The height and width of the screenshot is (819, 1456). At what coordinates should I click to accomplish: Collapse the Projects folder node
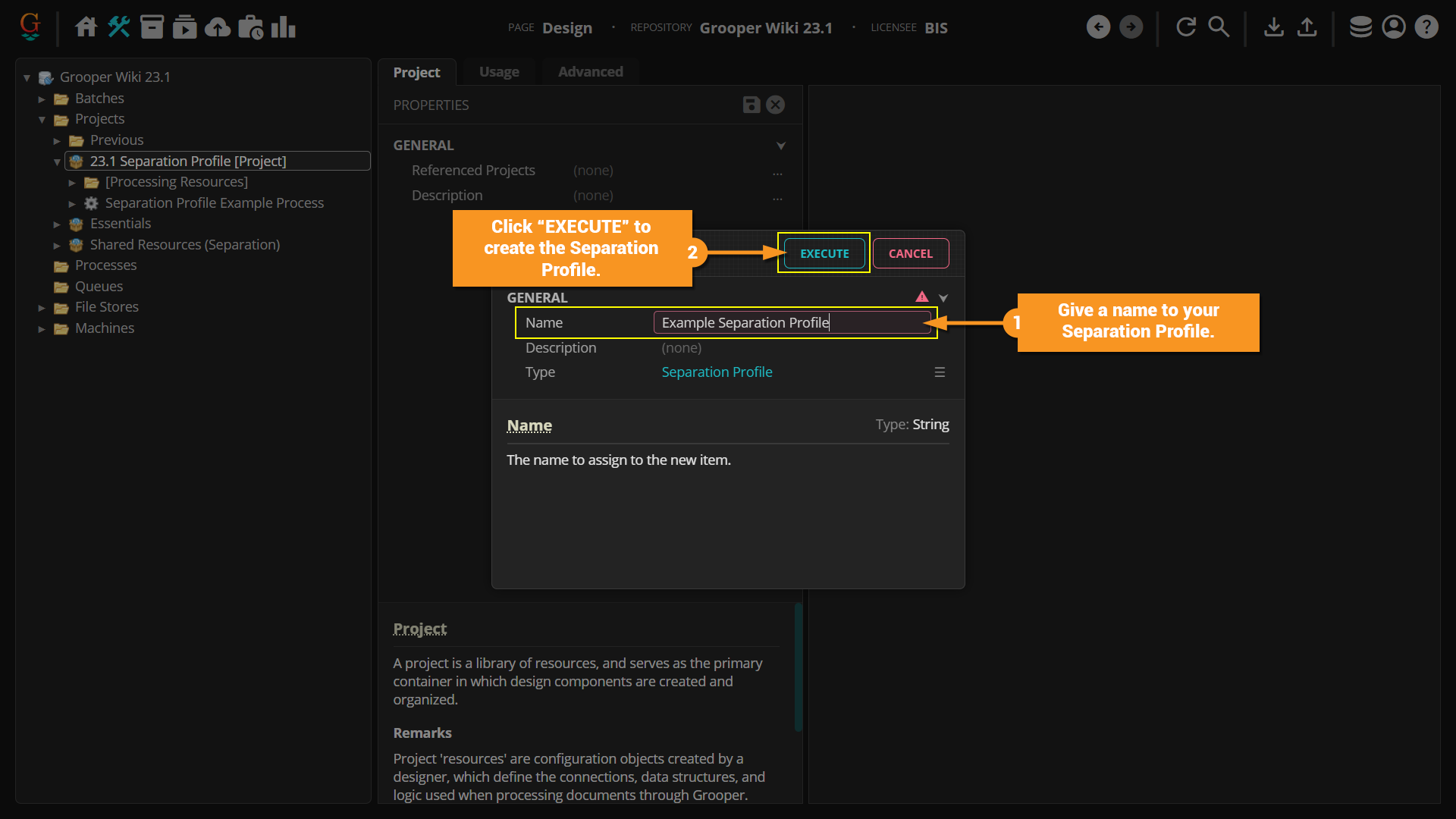pos(42,120)
